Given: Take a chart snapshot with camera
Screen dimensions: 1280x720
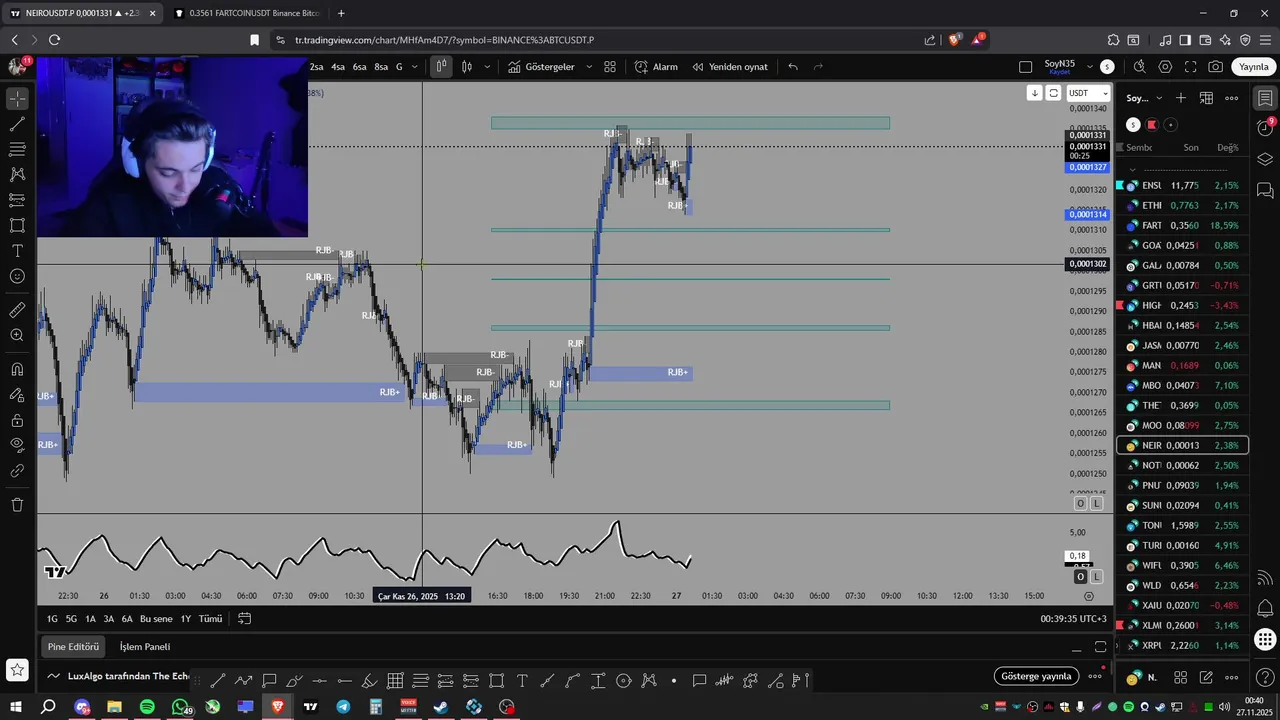Looking at the screenshot, I should 1215,67.
